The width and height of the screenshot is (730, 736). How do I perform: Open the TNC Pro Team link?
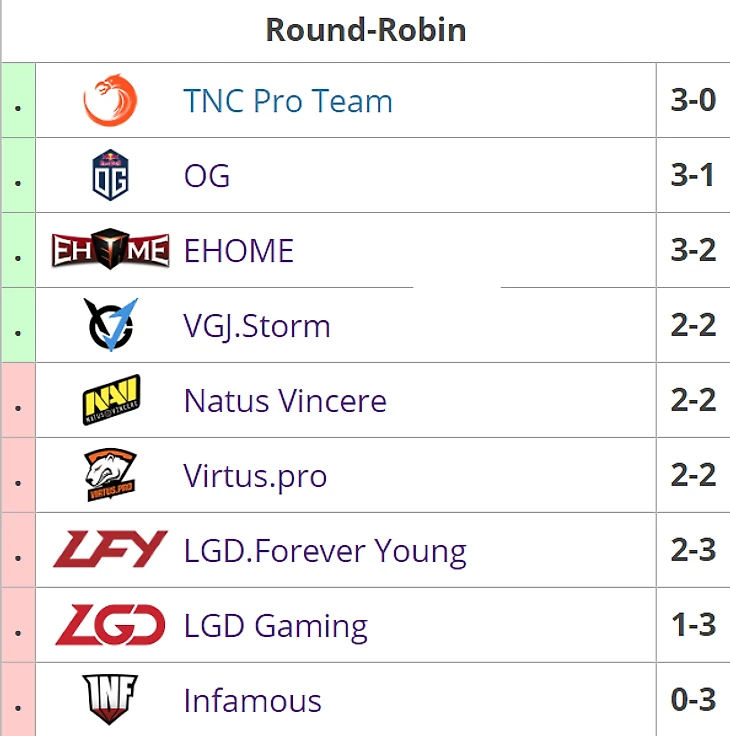point(288,101)
